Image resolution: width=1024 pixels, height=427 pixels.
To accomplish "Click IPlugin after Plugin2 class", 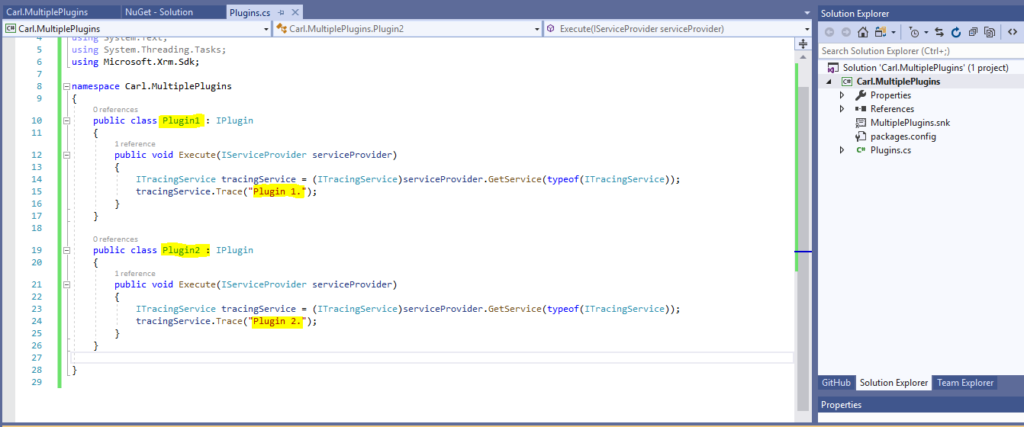I will point(234,251).
